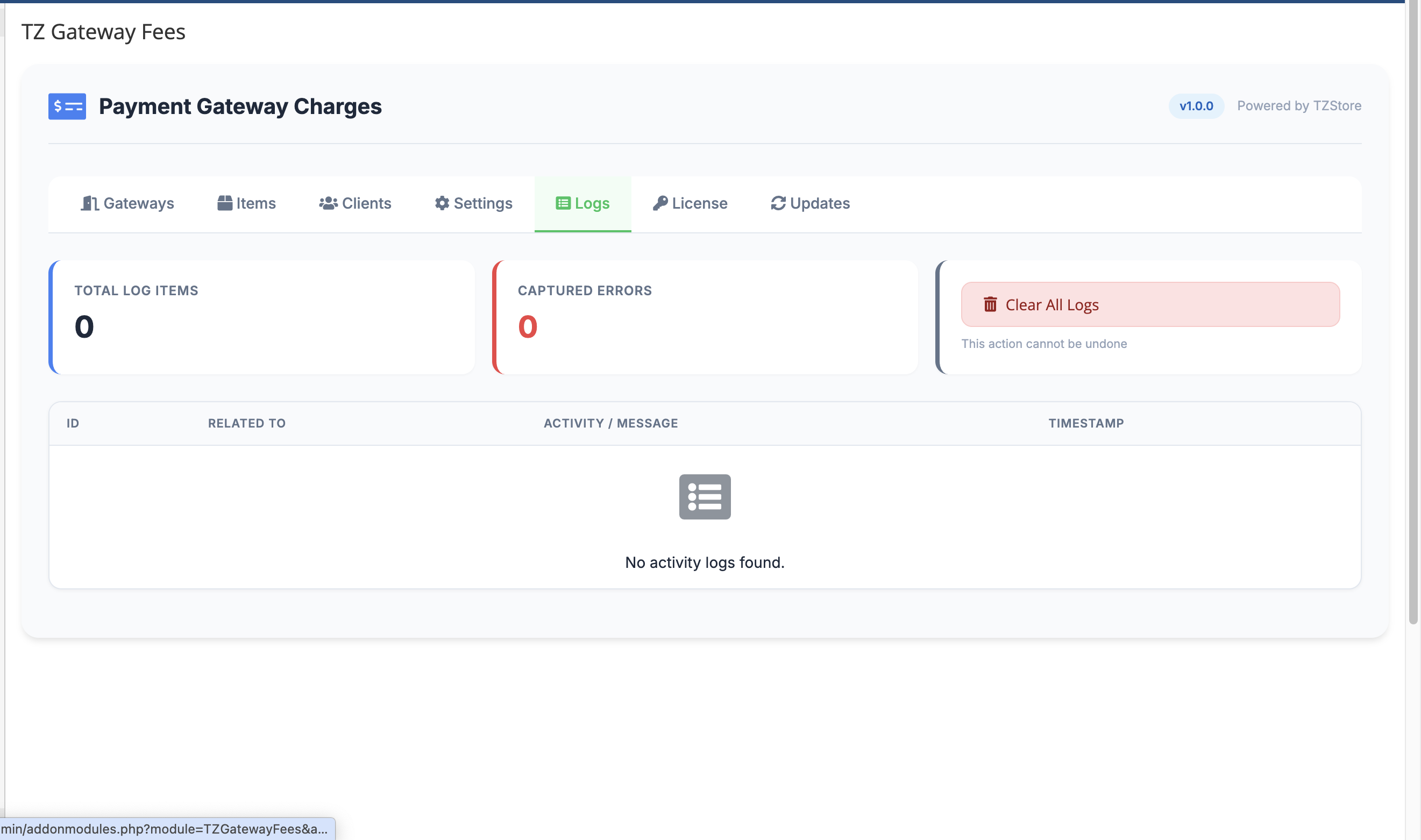Click the trash icon inside Clear All Logs

(990, 304)
